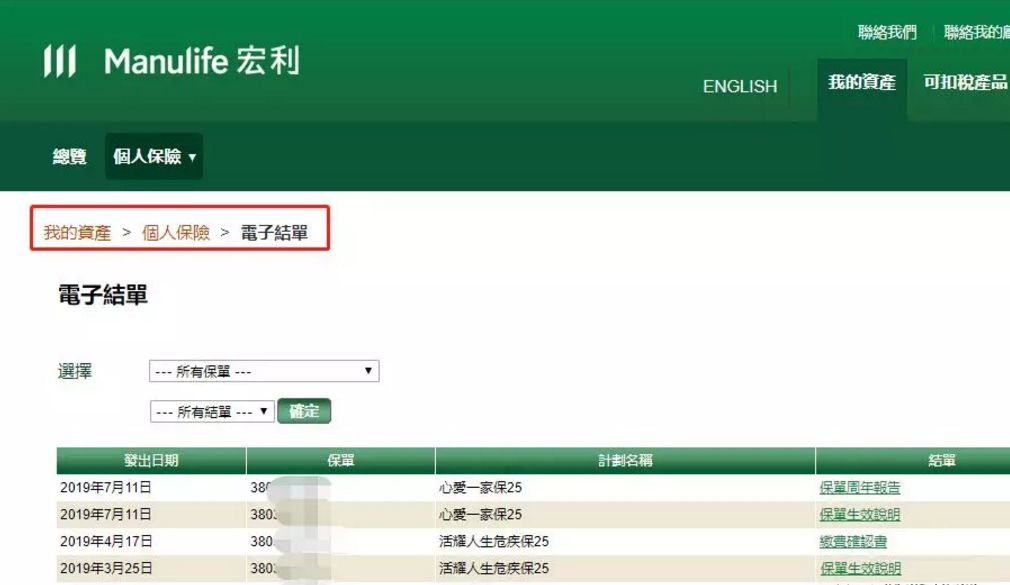Open 聯絡我們 link at top
Screen dimensions: 1010x585
pyautogui.click(x=887, y=32)
